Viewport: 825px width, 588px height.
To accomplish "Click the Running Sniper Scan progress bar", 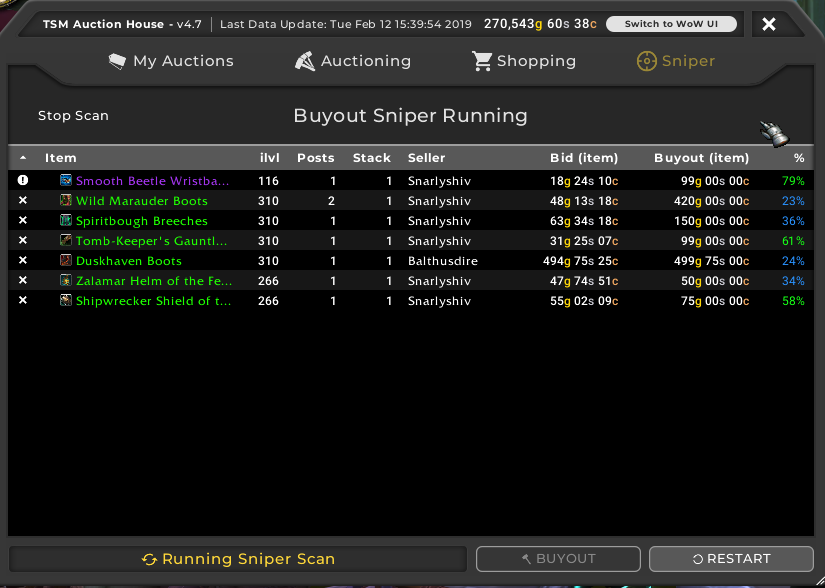I will pos(238,559).
